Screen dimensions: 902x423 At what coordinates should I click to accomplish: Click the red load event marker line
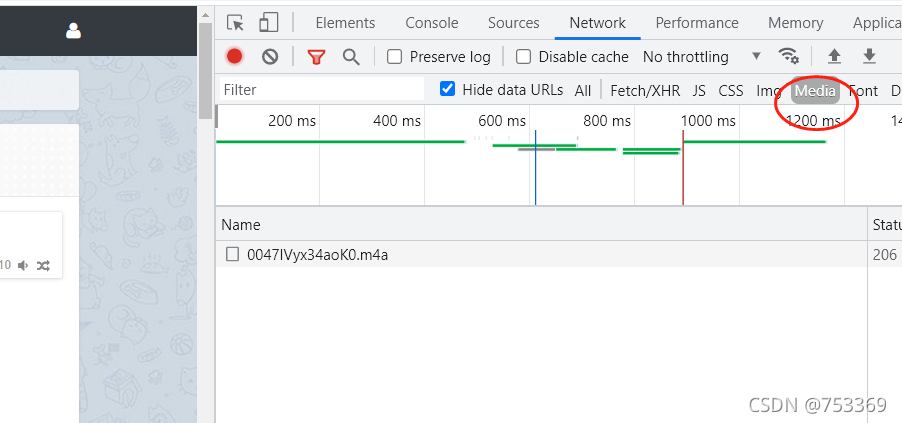(x=683, y=167)
